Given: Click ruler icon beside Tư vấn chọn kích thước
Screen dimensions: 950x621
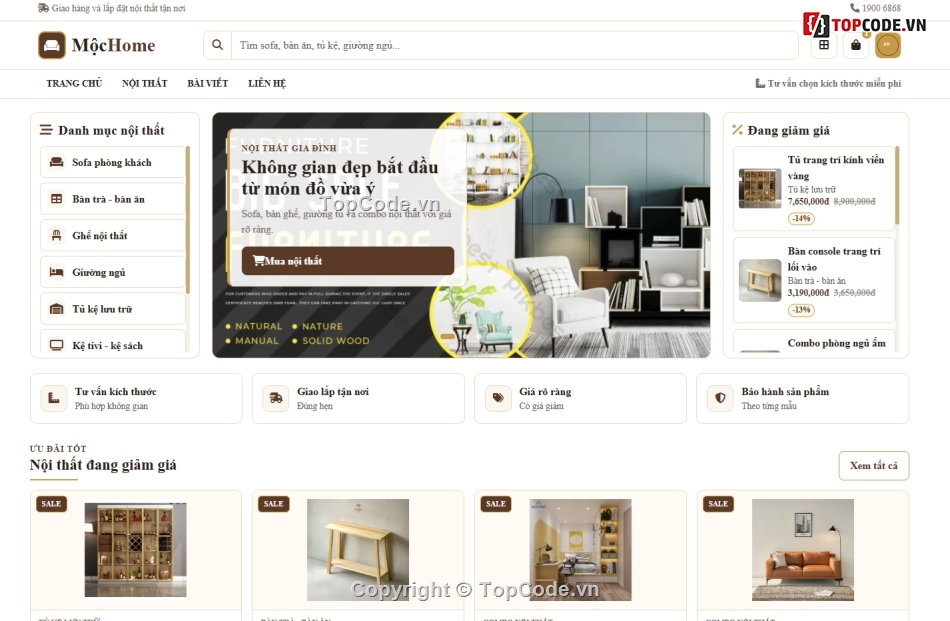Looking at the screenshot, I should point(760,84).
